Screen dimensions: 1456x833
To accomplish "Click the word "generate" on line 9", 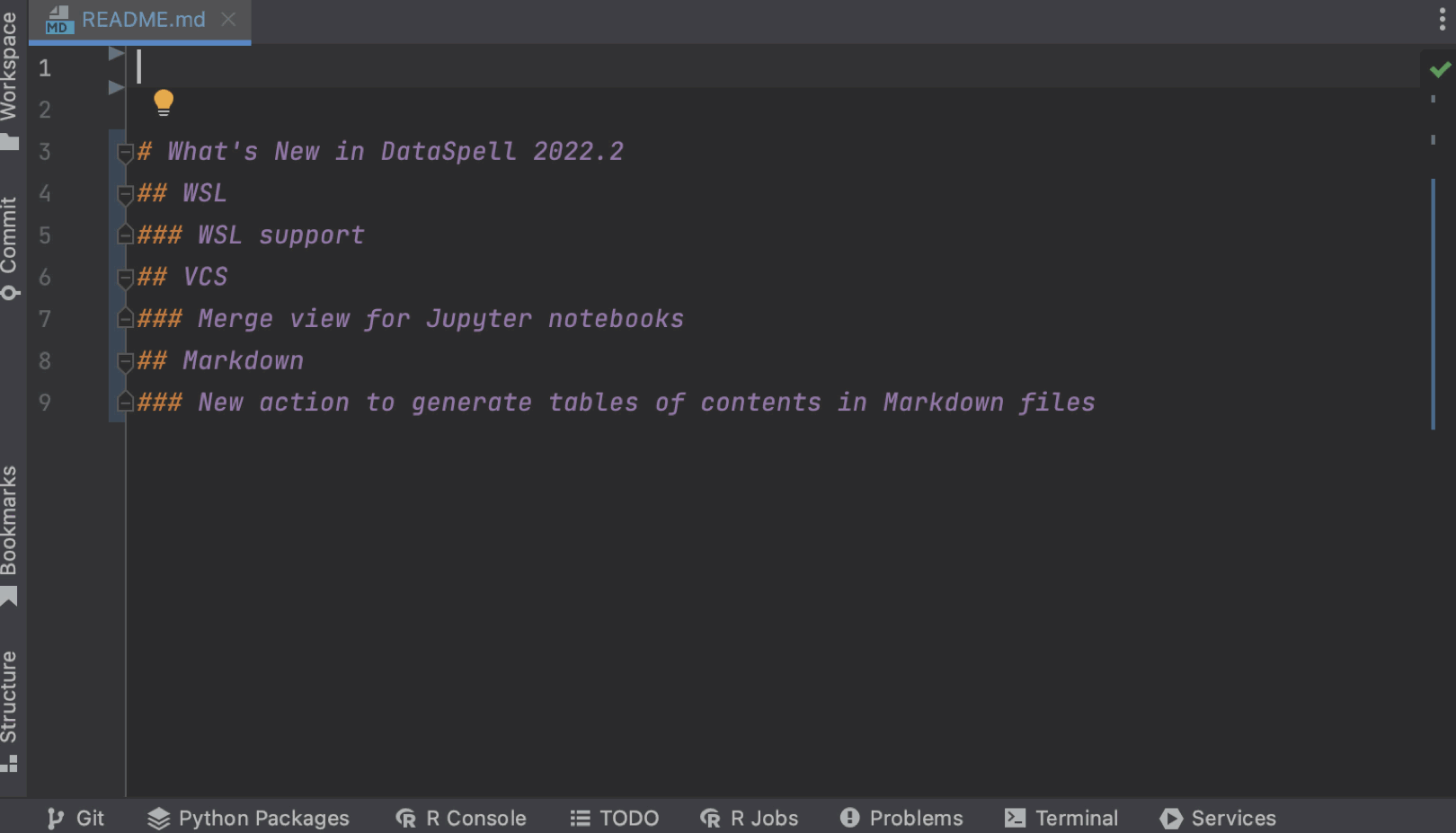I will (x=472, y=403).
